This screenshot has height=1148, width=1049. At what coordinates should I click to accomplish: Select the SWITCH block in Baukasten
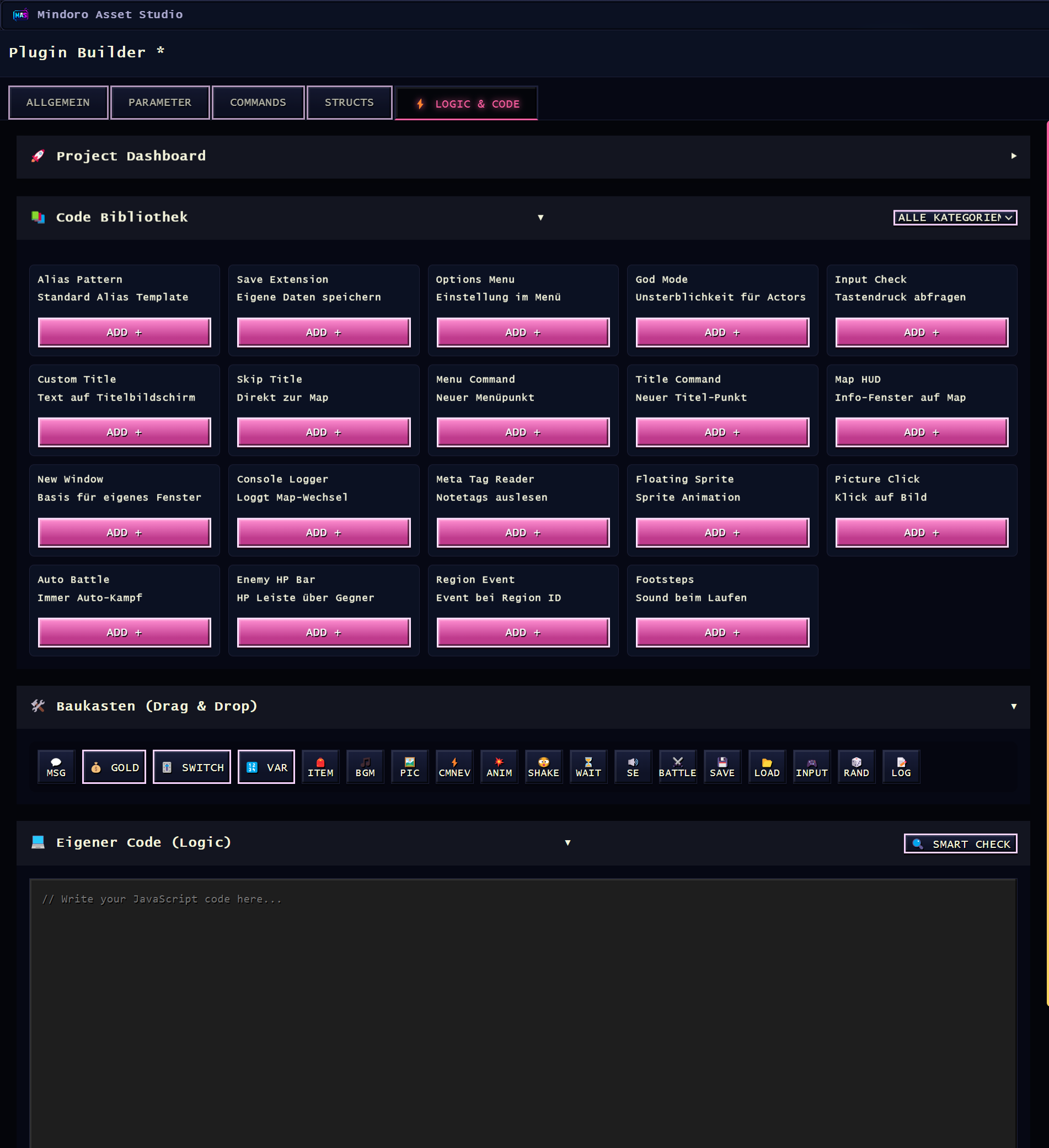pos(192,767)
